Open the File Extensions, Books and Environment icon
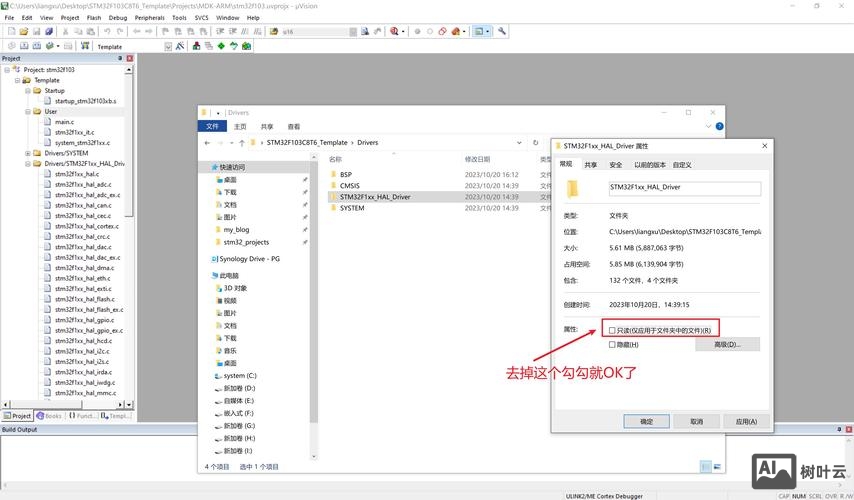This screenshot has width=854, height=500. pyautogui.click(x=196, y=46)
